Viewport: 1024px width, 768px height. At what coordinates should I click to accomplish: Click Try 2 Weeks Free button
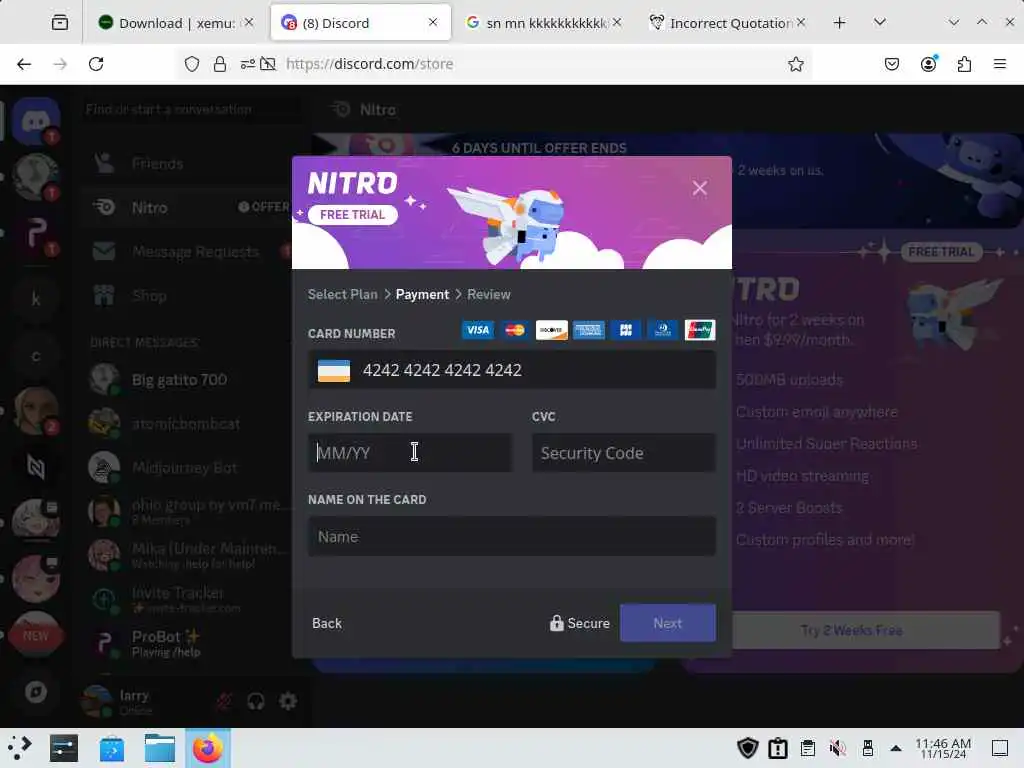(852, 630)
